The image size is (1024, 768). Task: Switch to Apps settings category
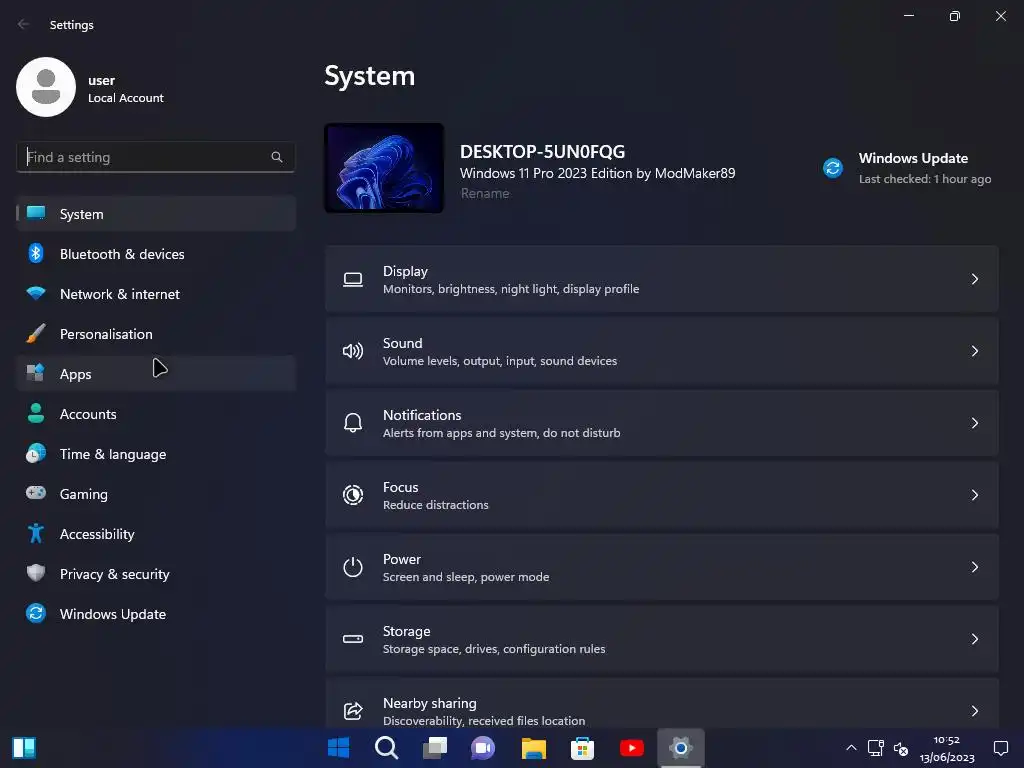point(156,374)
